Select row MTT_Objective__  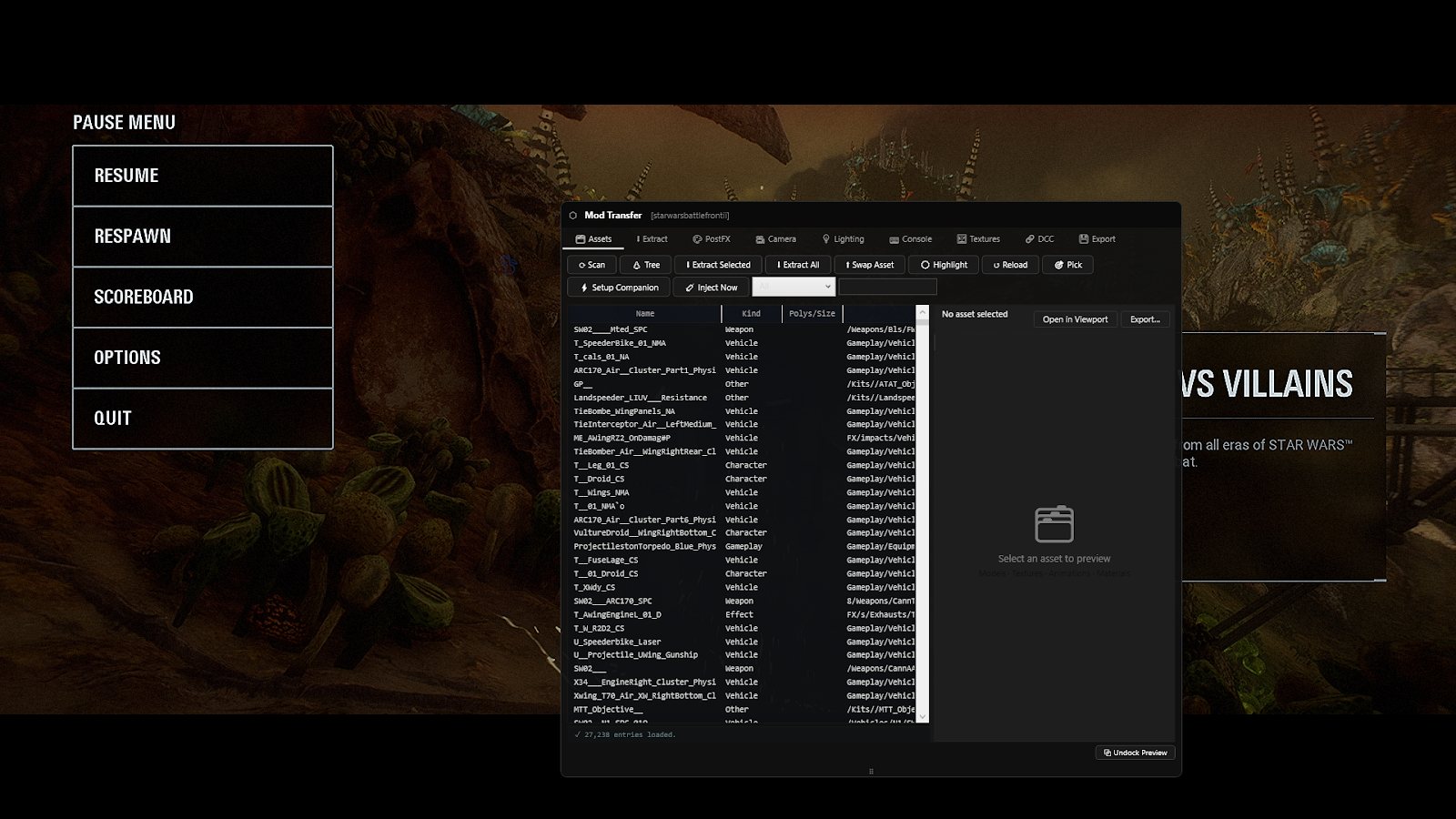[743, 709]
